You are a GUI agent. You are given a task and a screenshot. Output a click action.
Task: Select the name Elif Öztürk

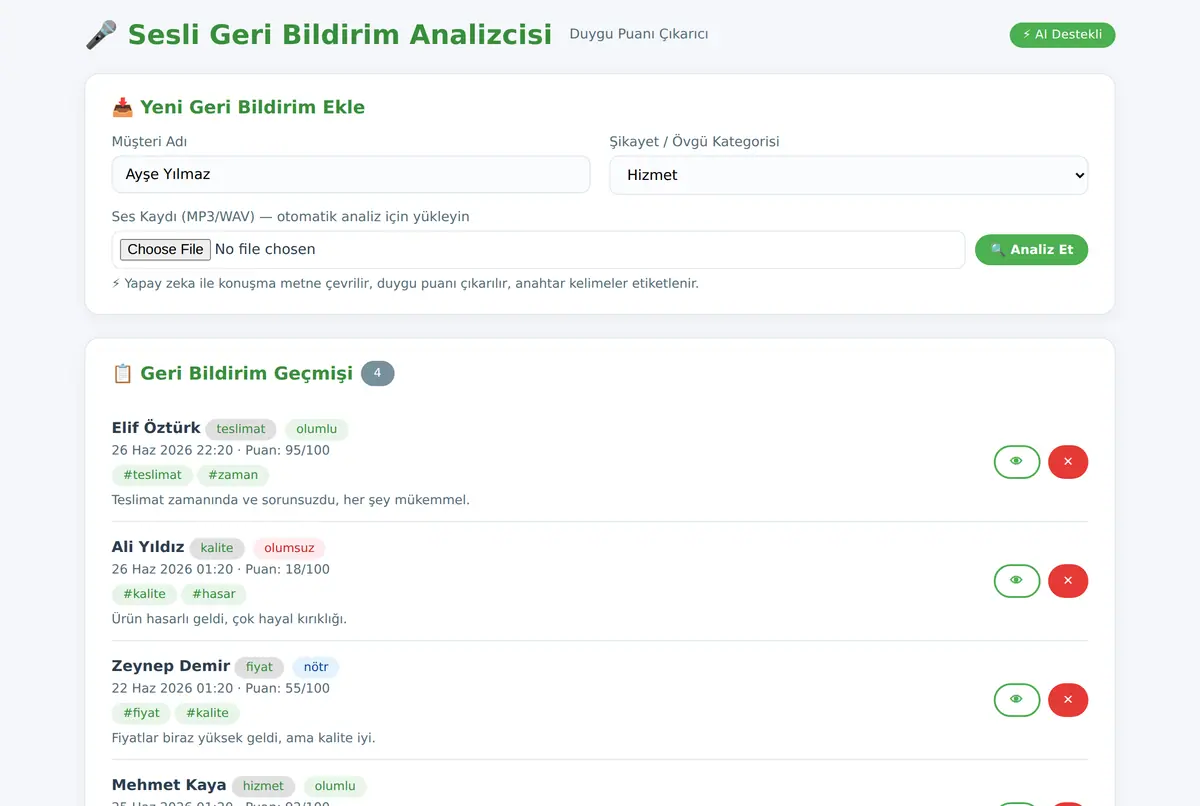coord(156,428)
